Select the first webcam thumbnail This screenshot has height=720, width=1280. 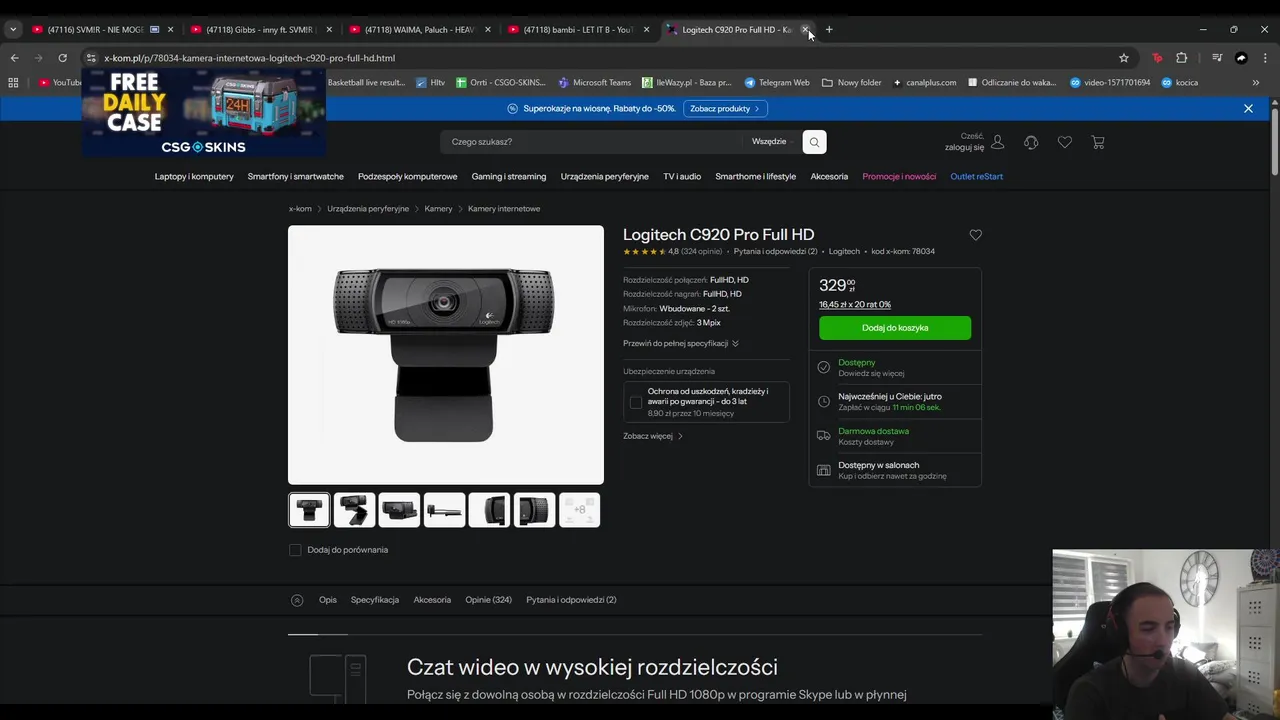309,510
